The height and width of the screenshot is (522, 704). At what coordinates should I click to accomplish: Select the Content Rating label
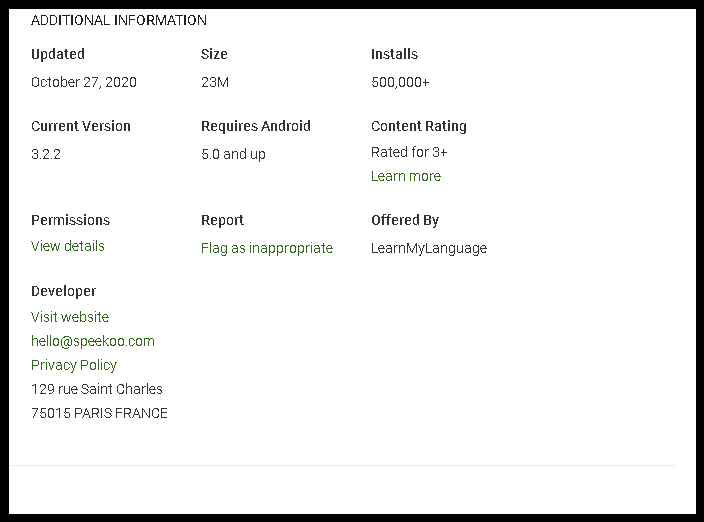(x=419, y=126)
